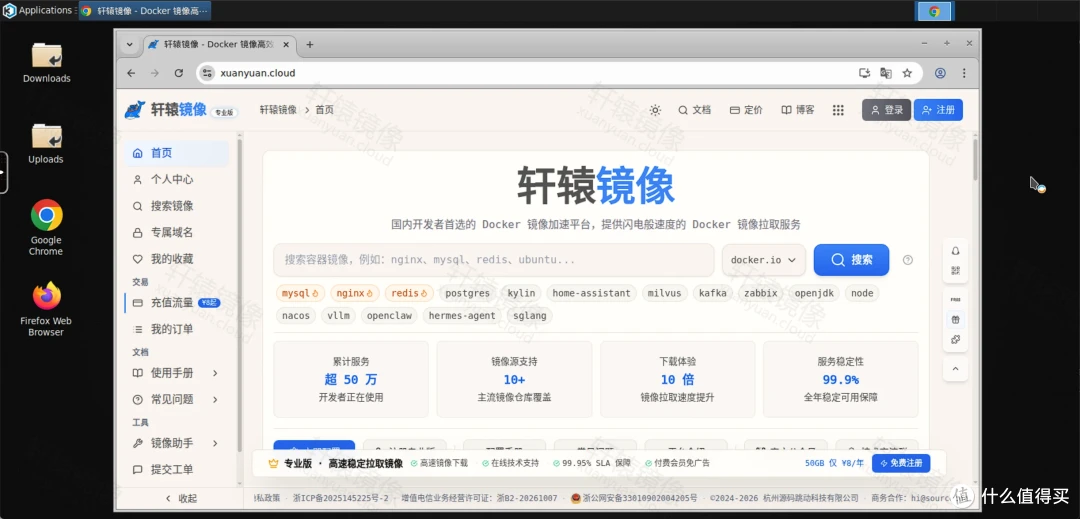Select 首页 in the sidebar
Image resolution: width=1080 pixels, height=519 pixels.
pyautogui.click(x=176, y=153)
